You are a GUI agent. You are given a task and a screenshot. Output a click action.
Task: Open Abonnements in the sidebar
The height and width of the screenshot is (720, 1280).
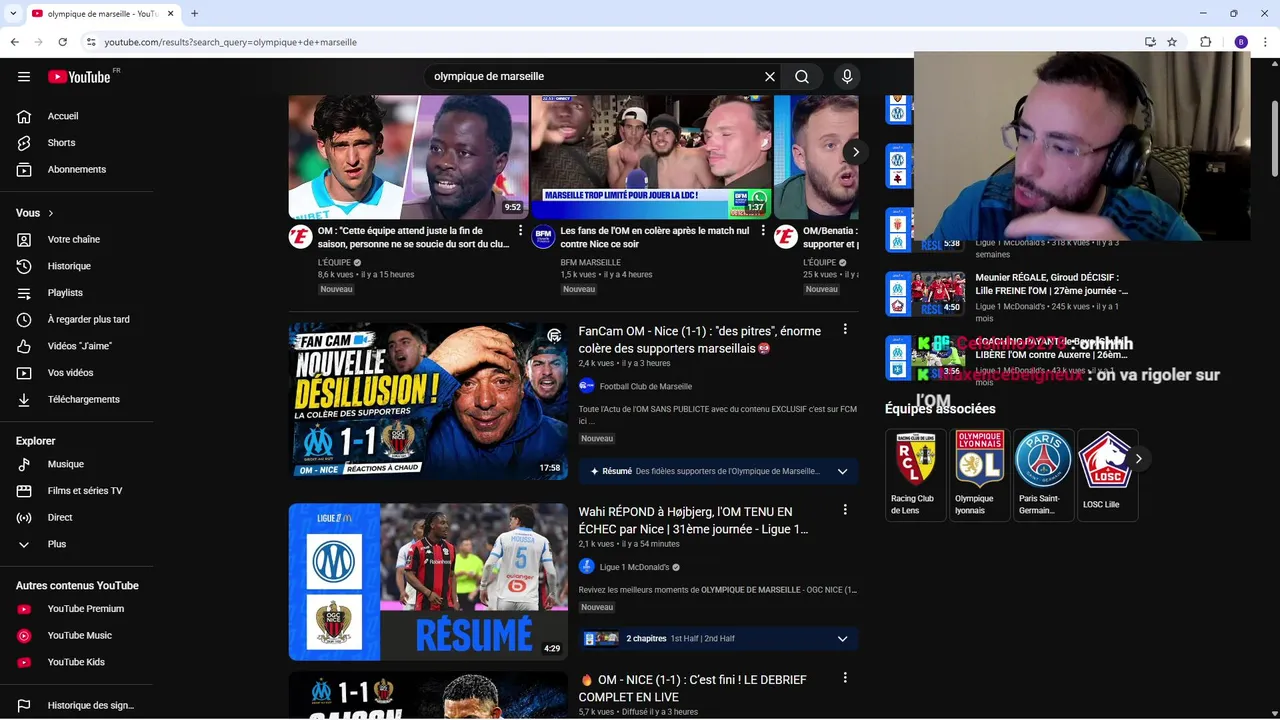click(76, 170)
